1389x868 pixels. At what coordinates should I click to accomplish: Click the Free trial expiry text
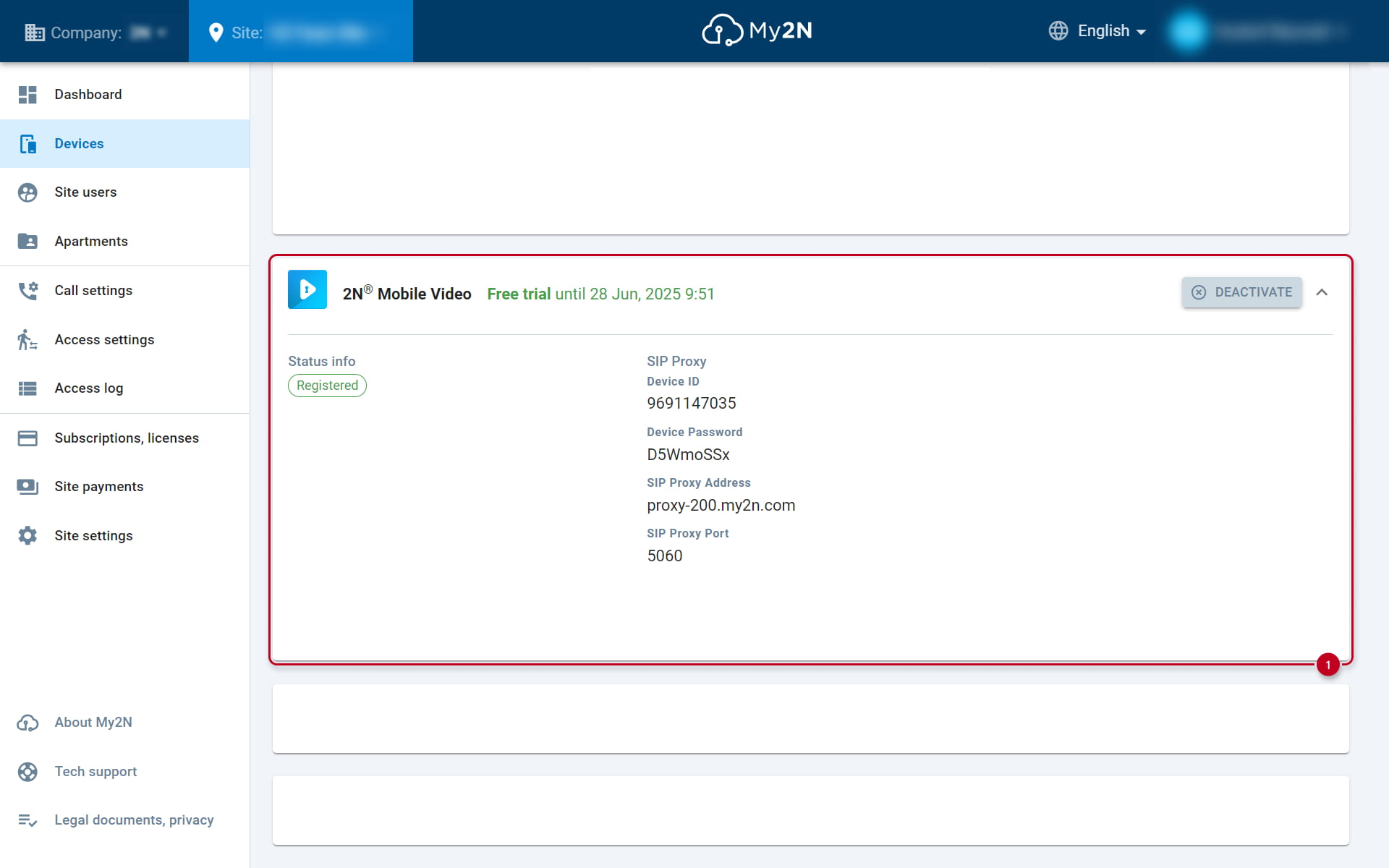(x=600, y=294)
